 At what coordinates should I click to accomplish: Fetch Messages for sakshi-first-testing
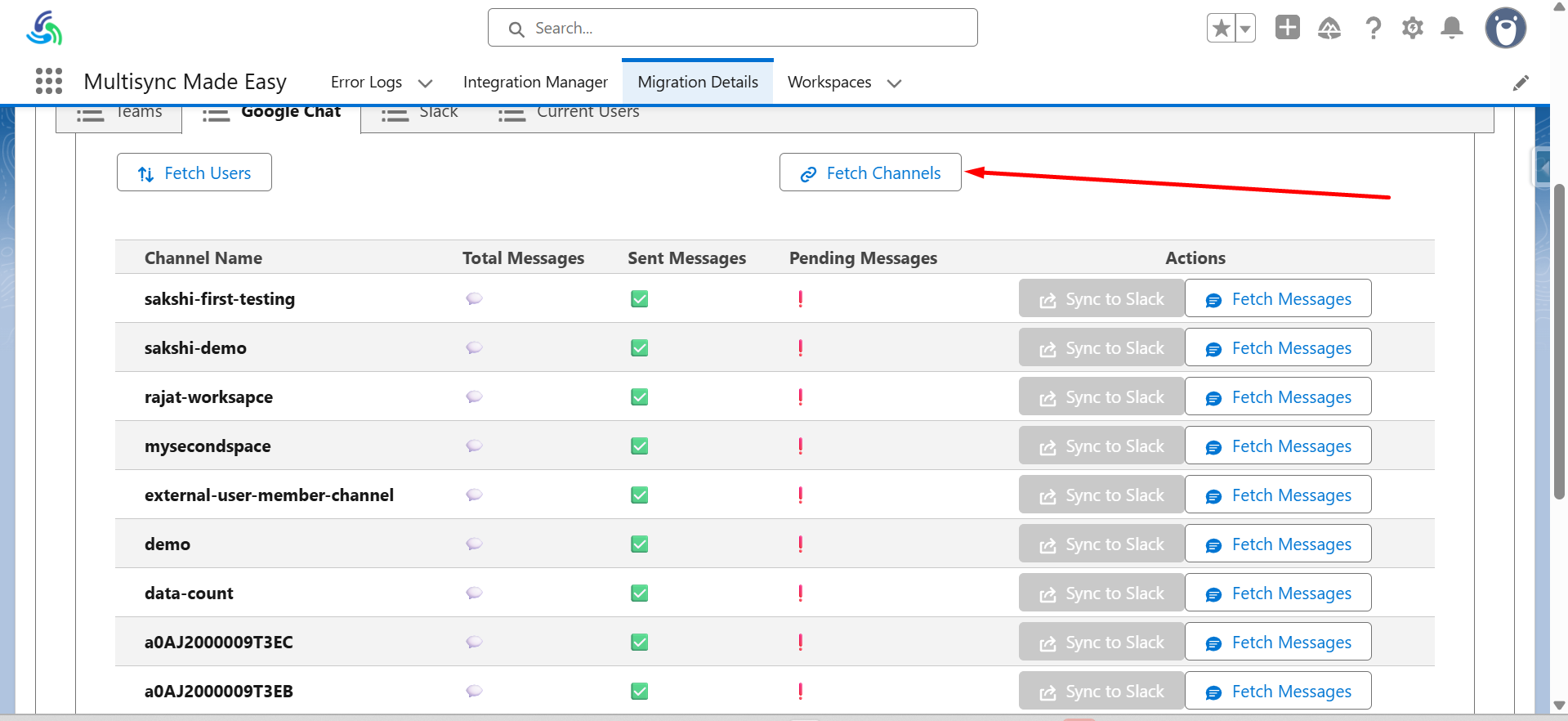(x=1278, y=298)
